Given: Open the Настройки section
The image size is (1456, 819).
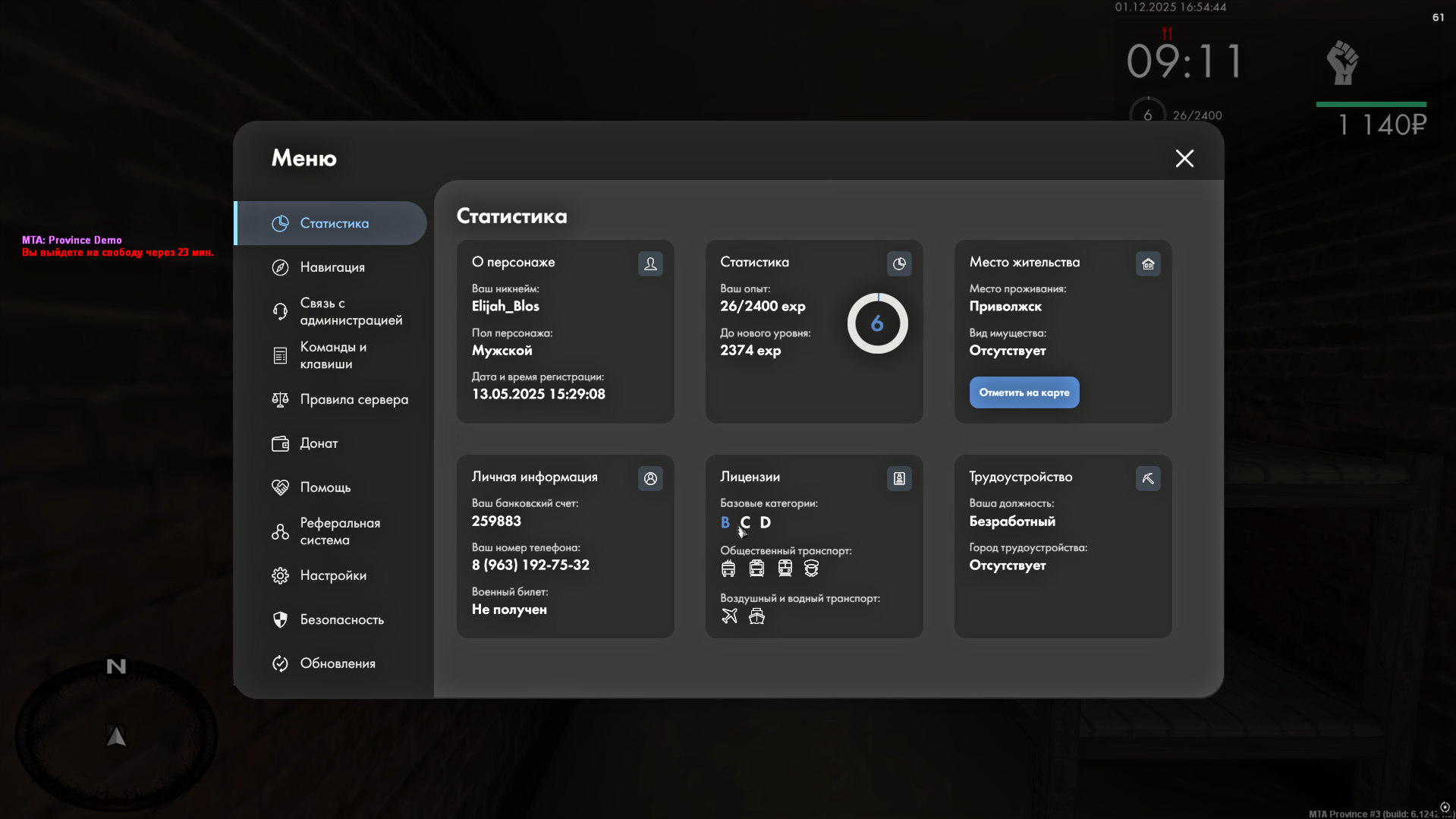Looking at the screenshot, I should point(332,575).
